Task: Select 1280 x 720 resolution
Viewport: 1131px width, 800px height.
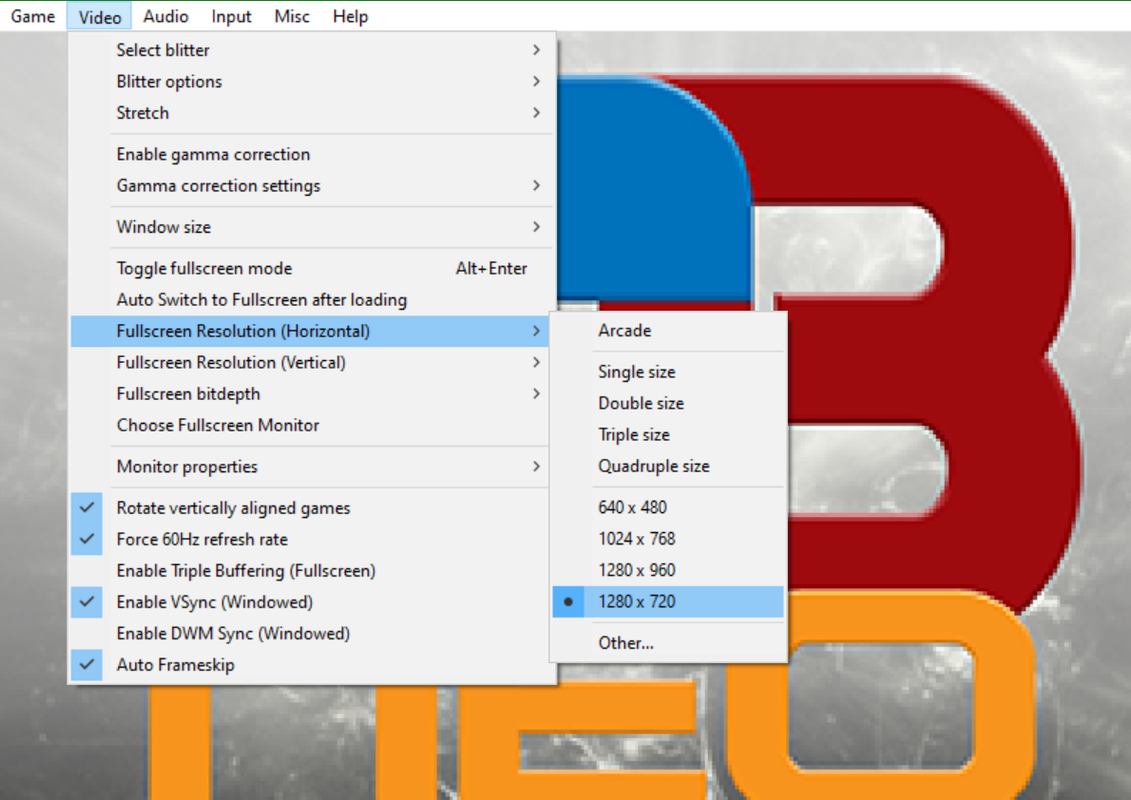Action: (668, 602)
